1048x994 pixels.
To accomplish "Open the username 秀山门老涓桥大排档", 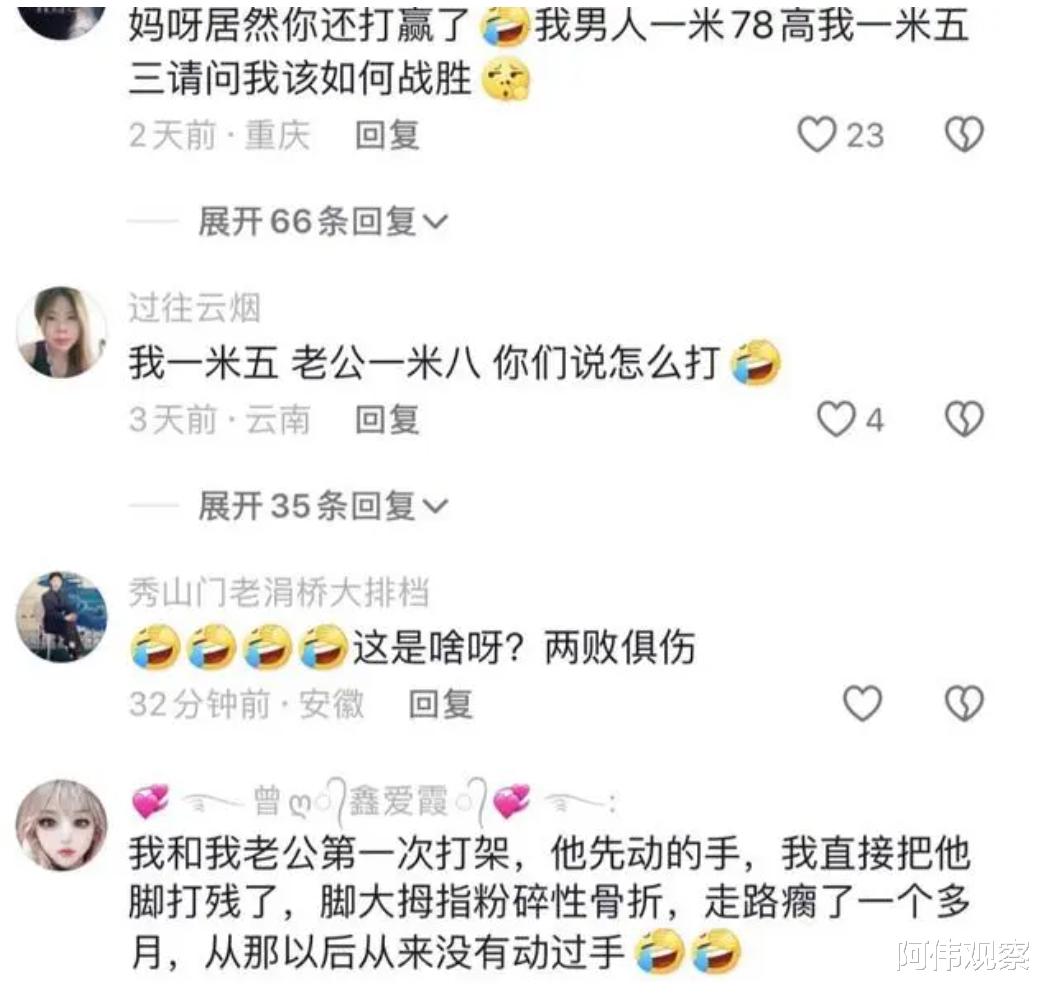I will click(279, 592).
